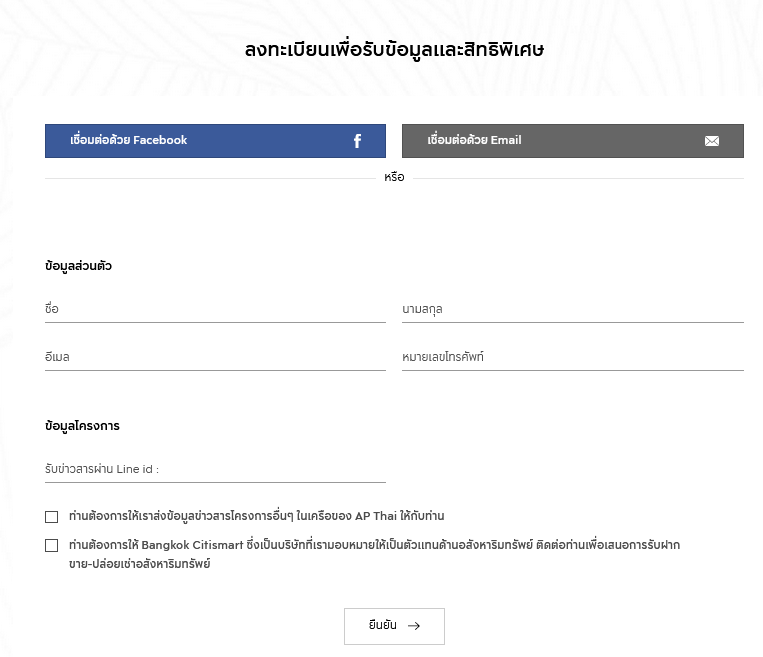Screen dimensions: 763x657
Task: Choose the เชื่อมต่อด้วย Email option
Action: (x=572, y=141)
